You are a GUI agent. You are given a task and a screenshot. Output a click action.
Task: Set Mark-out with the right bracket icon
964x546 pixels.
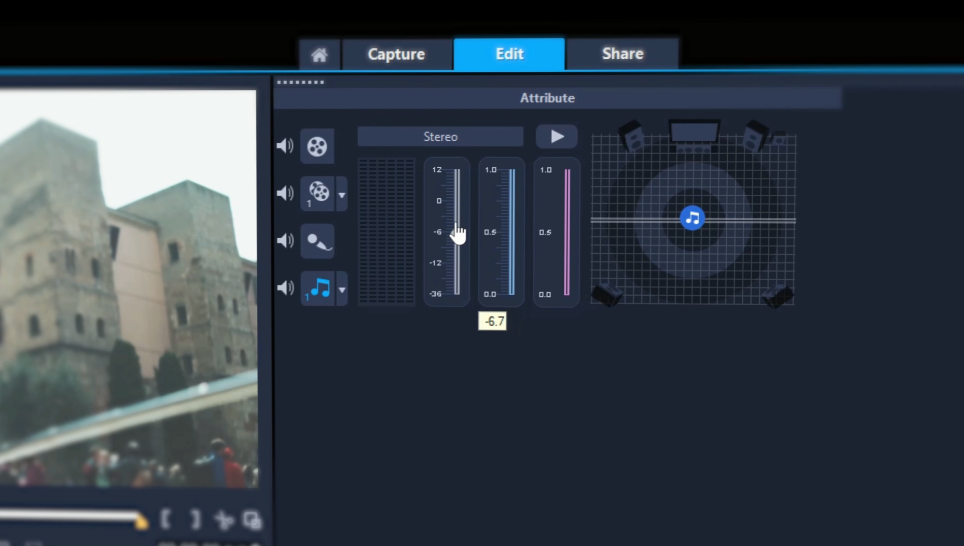tap(196, 519)
